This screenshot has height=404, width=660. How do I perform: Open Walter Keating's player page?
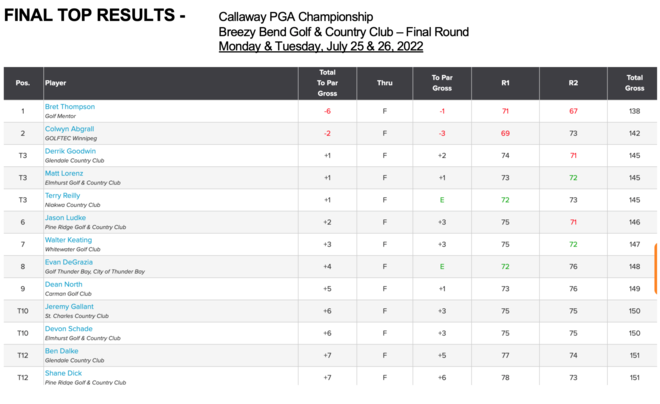pyautogui.click(x=68, y=240)
